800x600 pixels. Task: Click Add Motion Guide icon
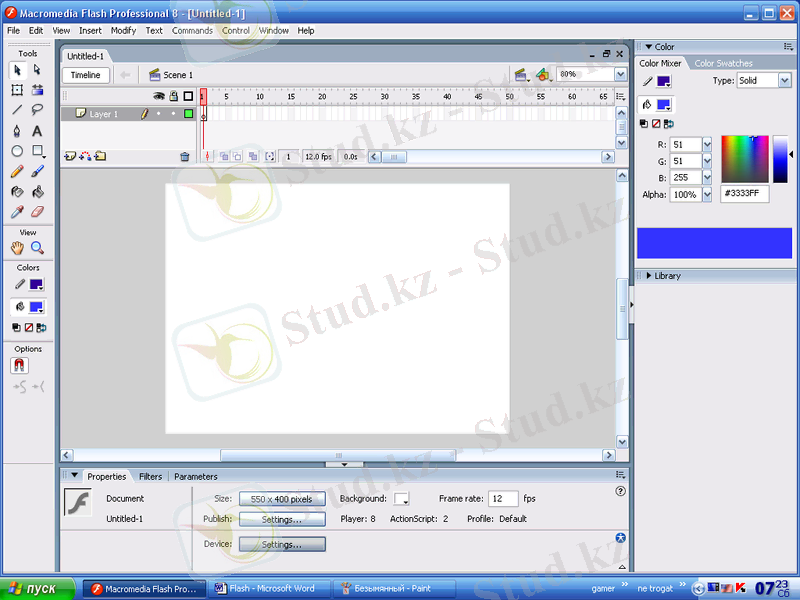pos(85,156)
